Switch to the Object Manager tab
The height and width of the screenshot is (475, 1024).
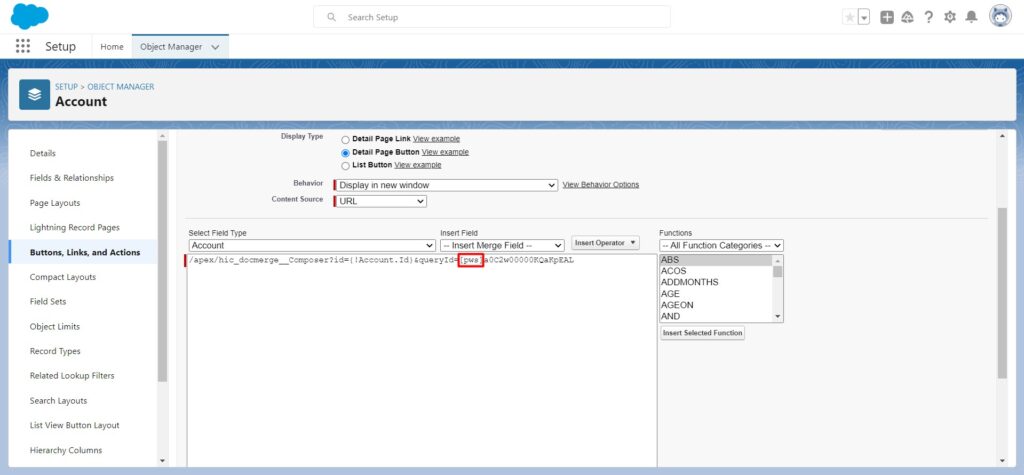pos(171,47)
